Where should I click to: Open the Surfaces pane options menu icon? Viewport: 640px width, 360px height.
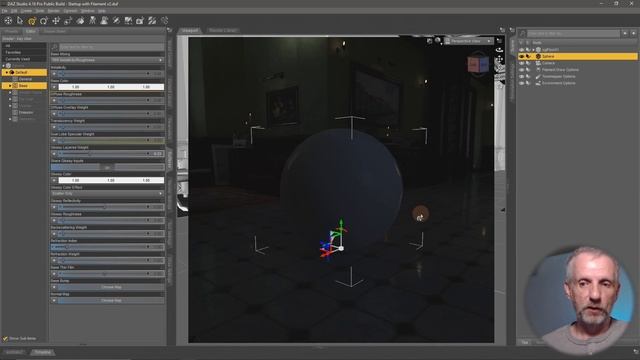(x=169, y=30)
